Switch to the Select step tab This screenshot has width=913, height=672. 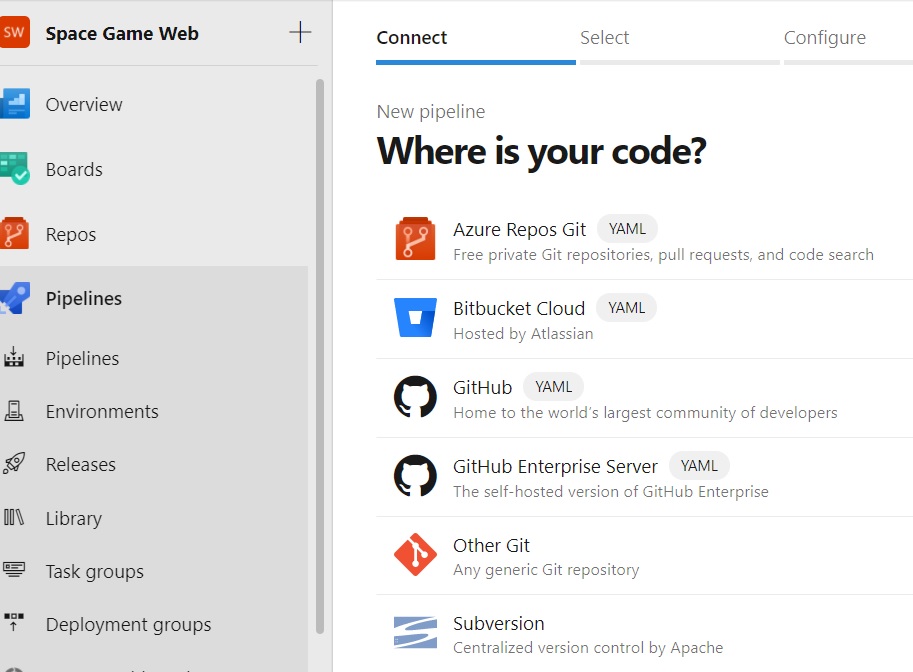pyautogui.click(x=604, y=38)
